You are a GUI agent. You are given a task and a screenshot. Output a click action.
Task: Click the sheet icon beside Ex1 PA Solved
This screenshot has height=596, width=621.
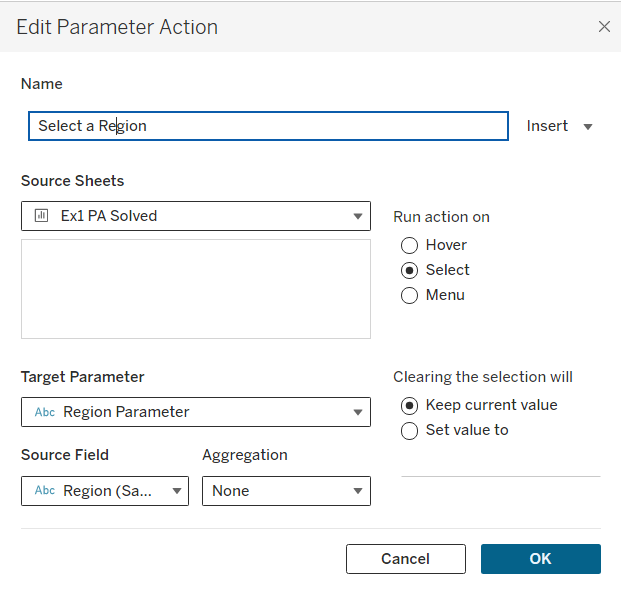(x=42, y=216)
